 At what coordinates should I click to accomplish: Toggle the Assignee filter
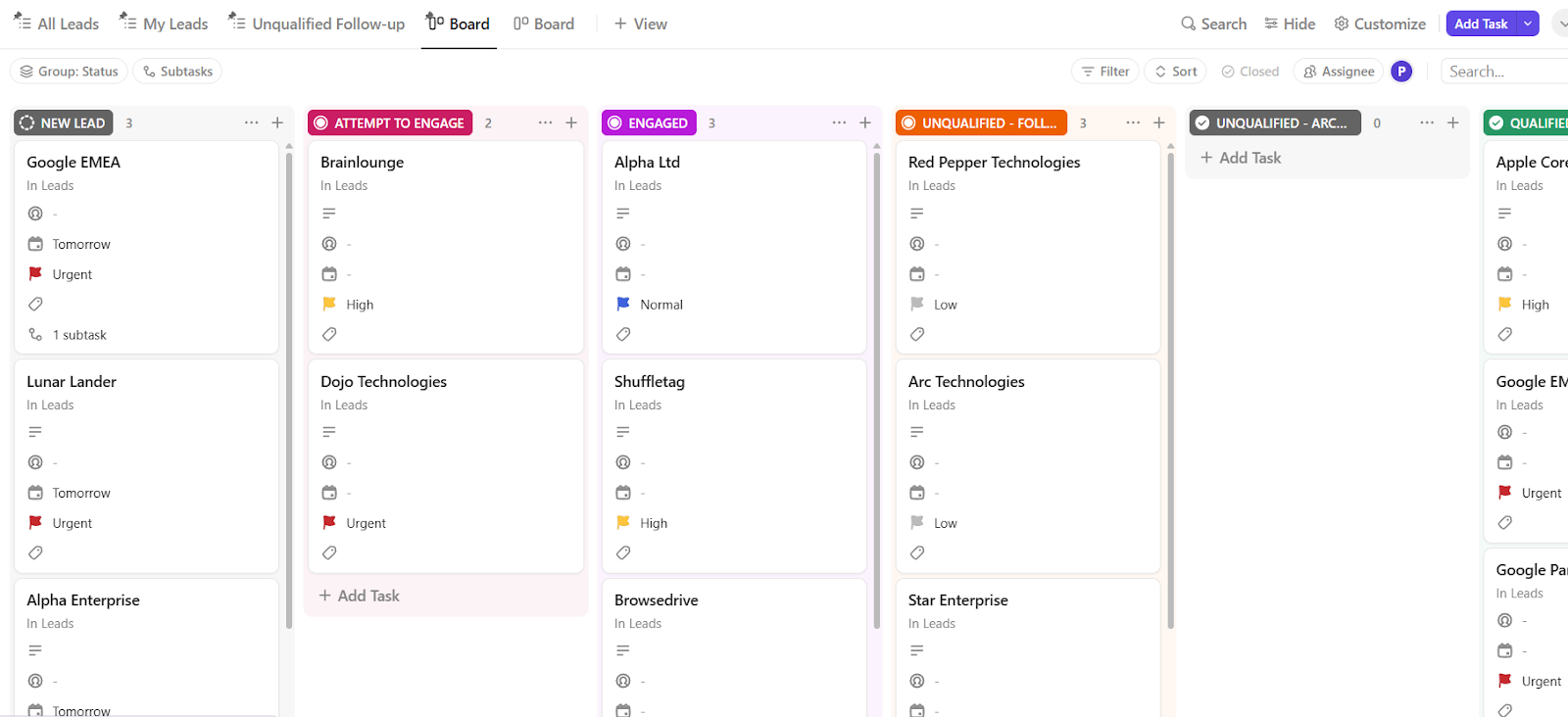1339,72
